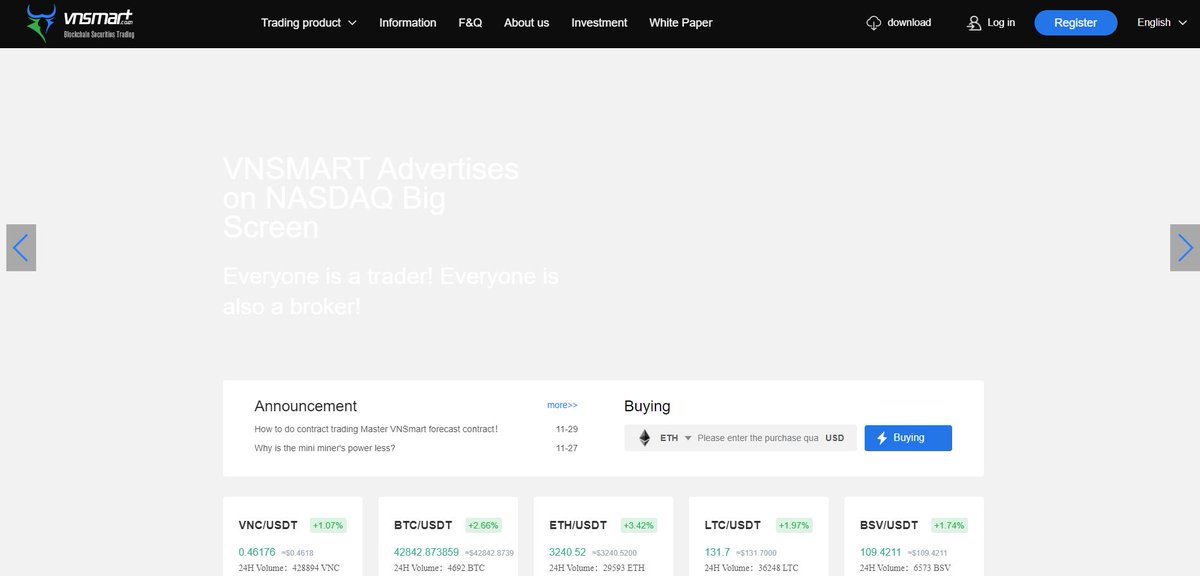The width and height of the screenshot is (1200, 576).
Task: Click the 11-27 announcement date
Action: (x=567, y=448)
